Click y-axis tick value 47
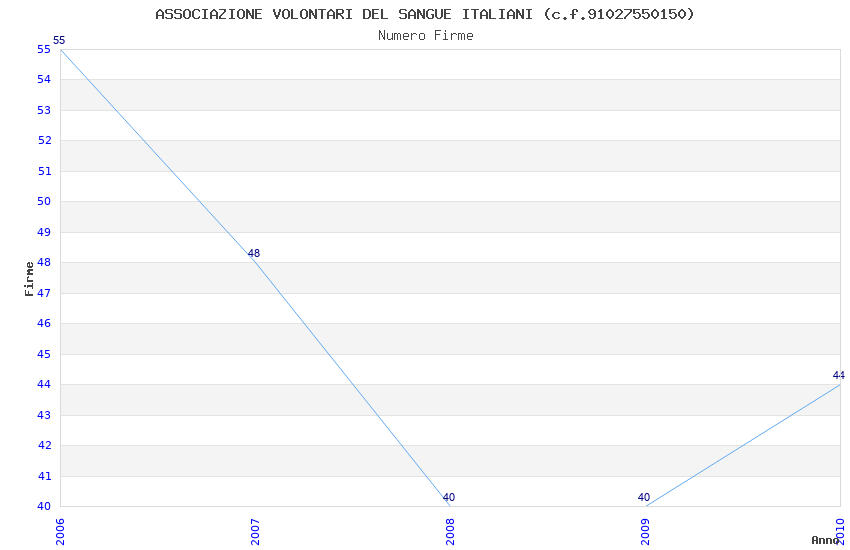 (44, 293)
